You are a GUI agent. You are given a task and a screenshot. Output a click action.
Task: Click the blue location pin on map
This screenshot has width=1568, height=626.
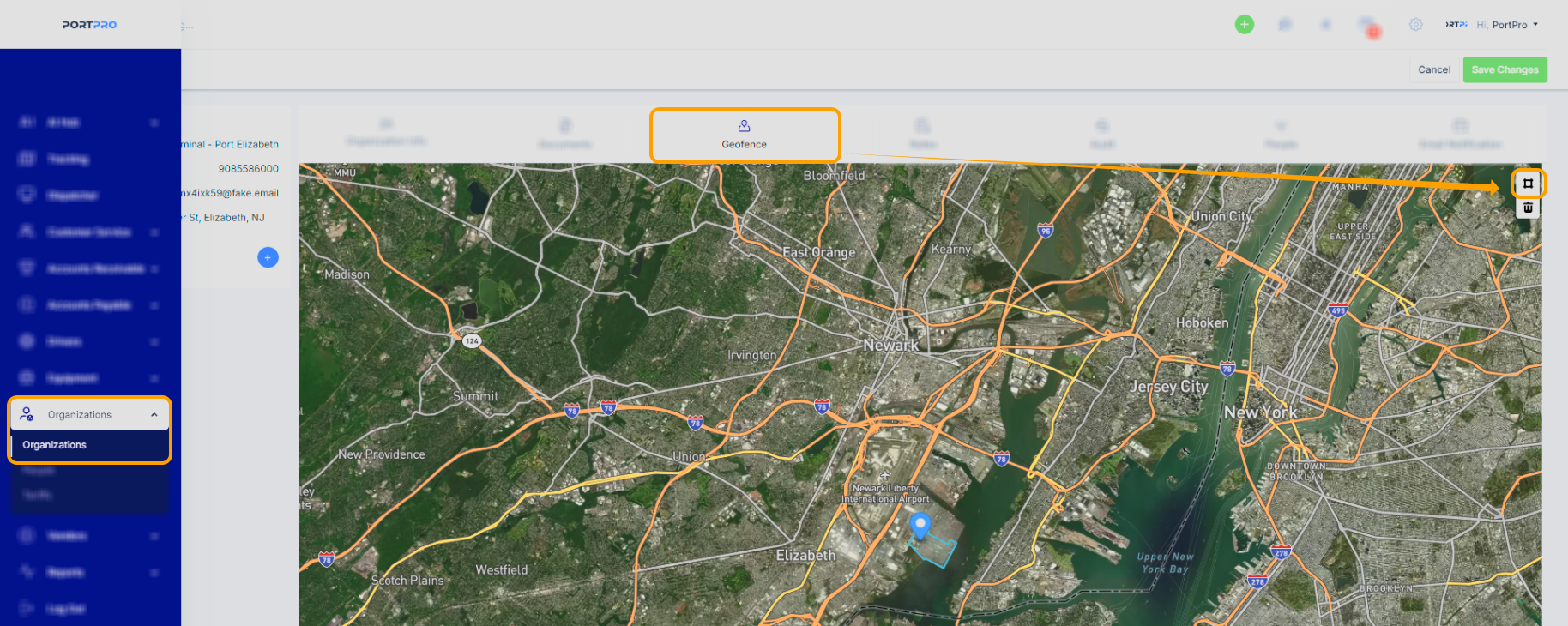920,526
